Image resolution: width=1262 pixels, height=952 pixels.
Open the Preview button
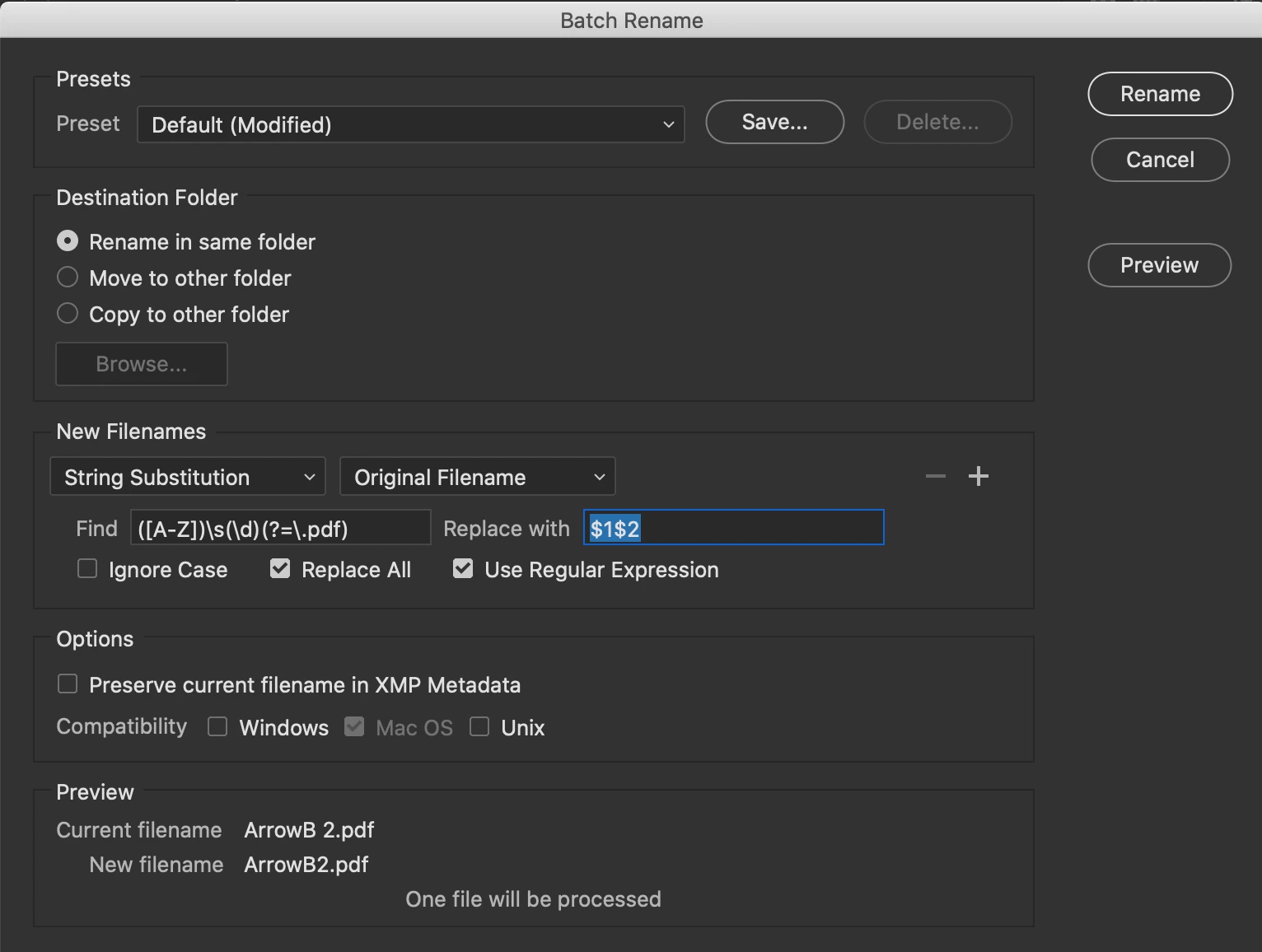point(1159,265)
